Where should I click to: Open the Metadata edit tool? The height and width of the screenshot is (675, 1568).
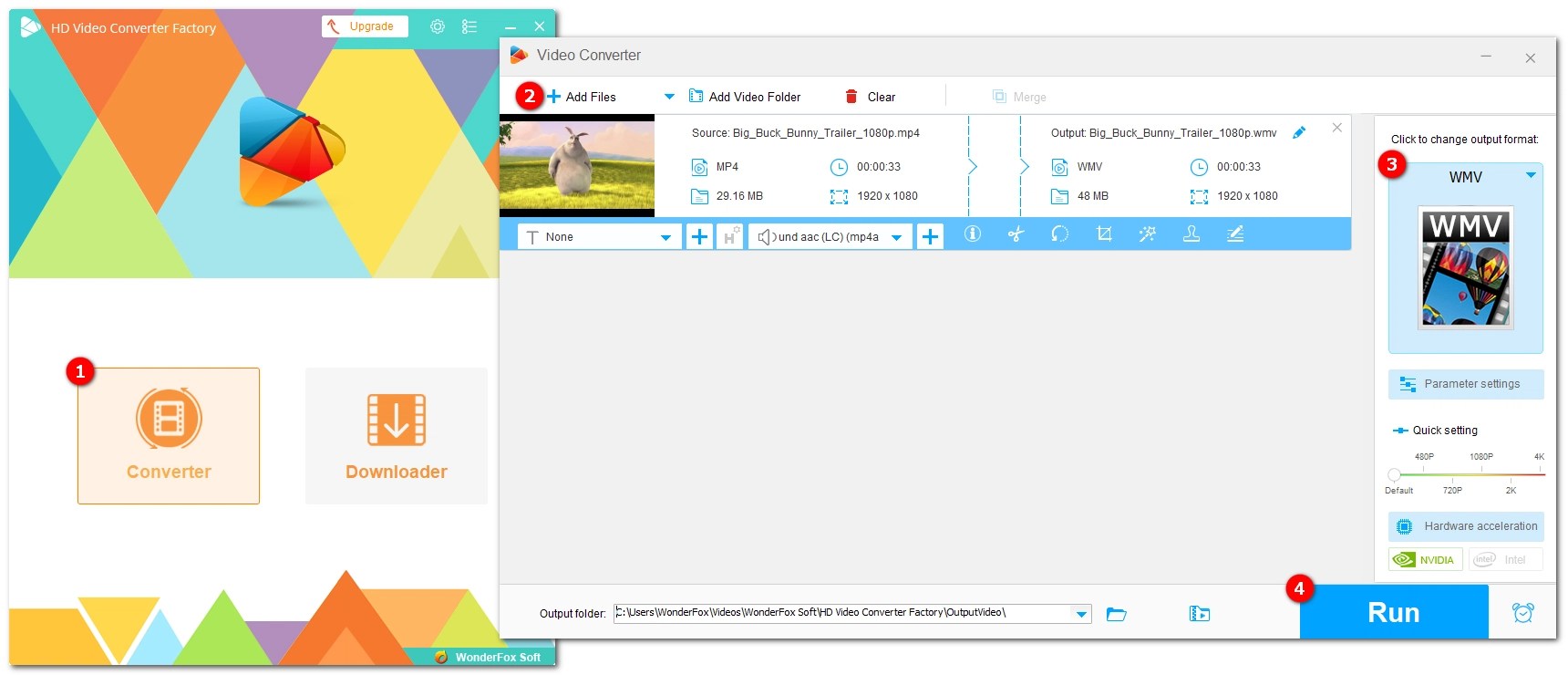pos(1235,234)
